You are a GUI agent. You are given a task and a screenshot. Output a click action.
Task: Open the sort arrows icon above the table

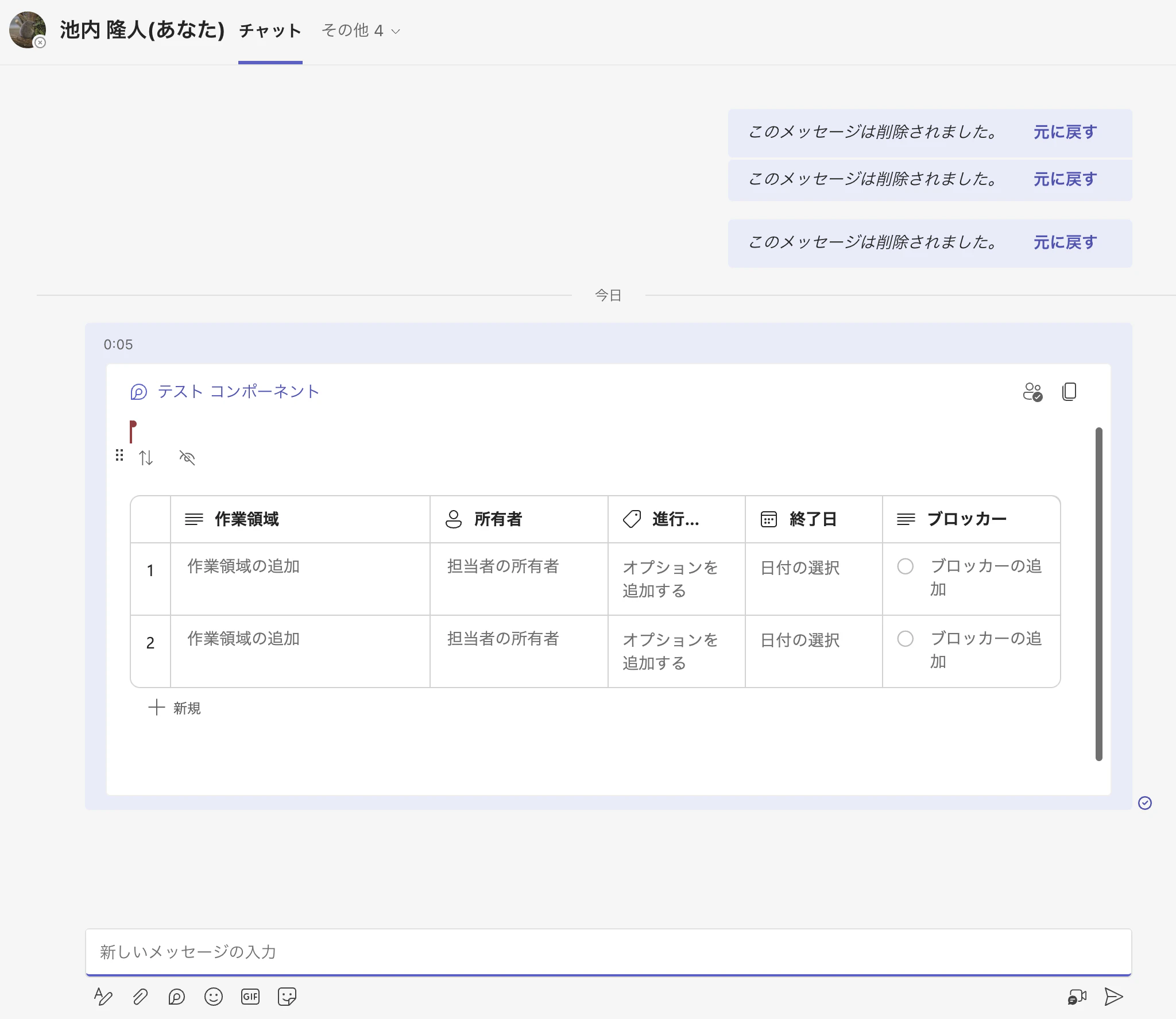coord(146,458)
